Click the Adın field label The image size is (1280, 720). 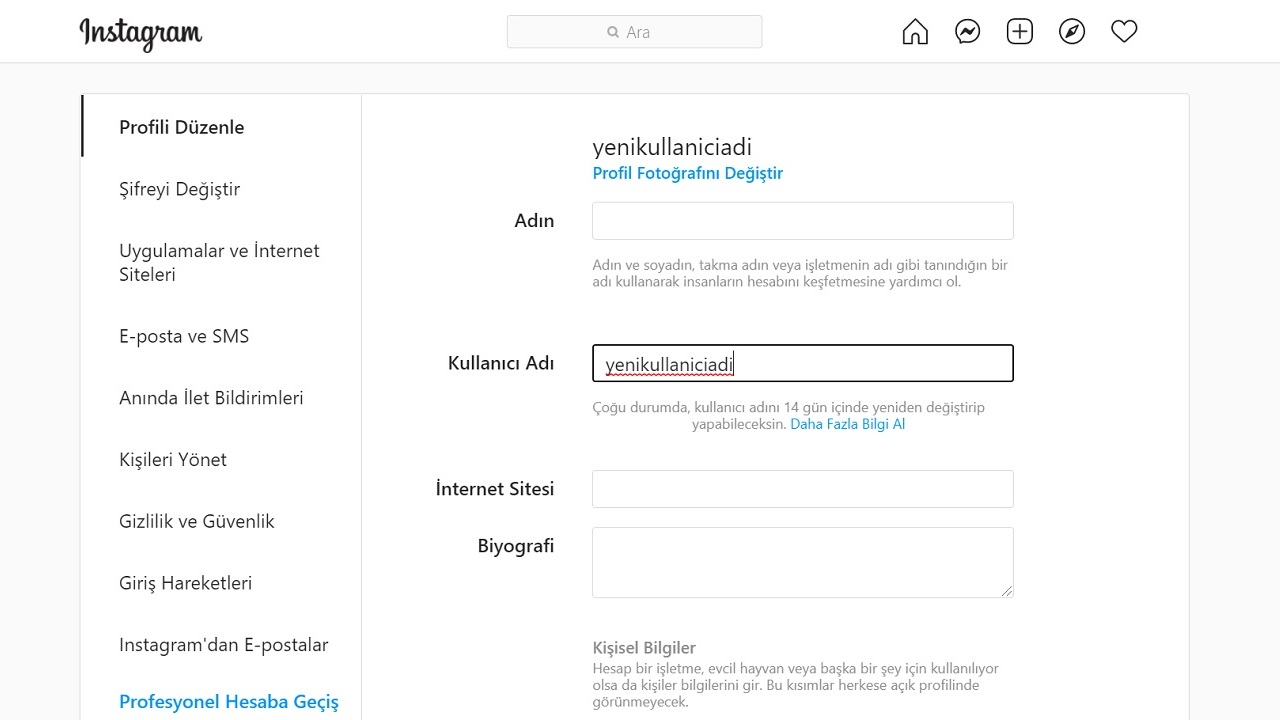[x=534, y=221]
